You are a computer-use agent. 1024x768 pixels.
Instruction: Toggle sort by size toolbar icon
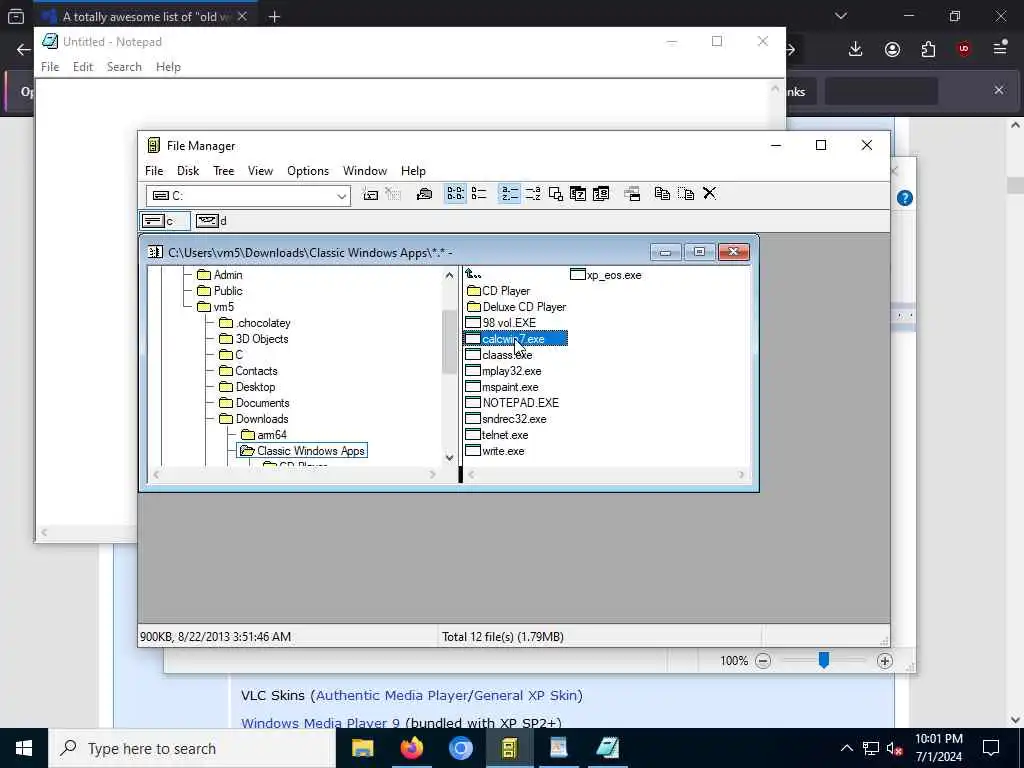556,194
